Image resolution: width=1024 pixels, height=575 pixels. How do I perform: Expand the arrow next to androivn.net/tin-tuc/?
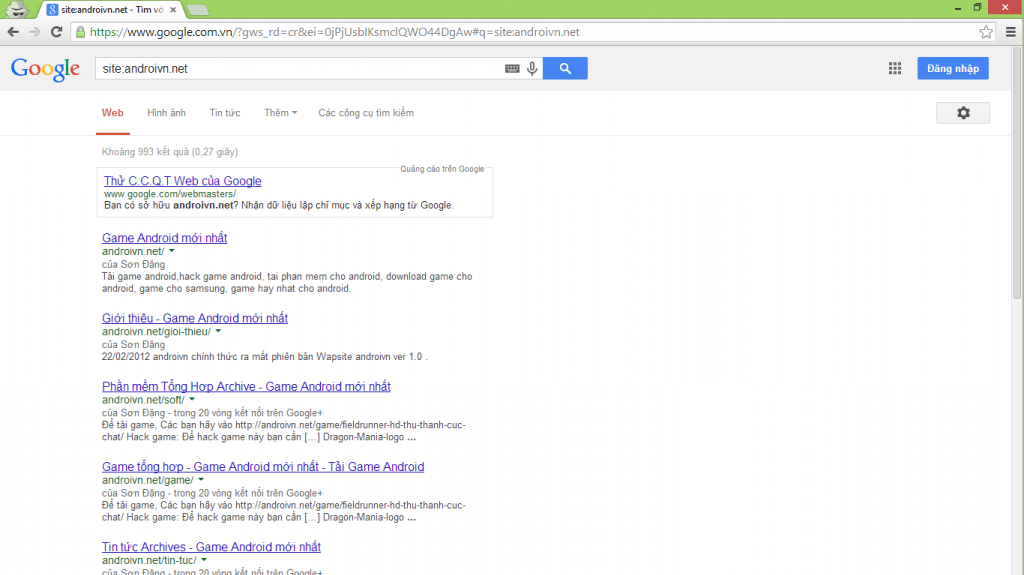click(204, 560)
